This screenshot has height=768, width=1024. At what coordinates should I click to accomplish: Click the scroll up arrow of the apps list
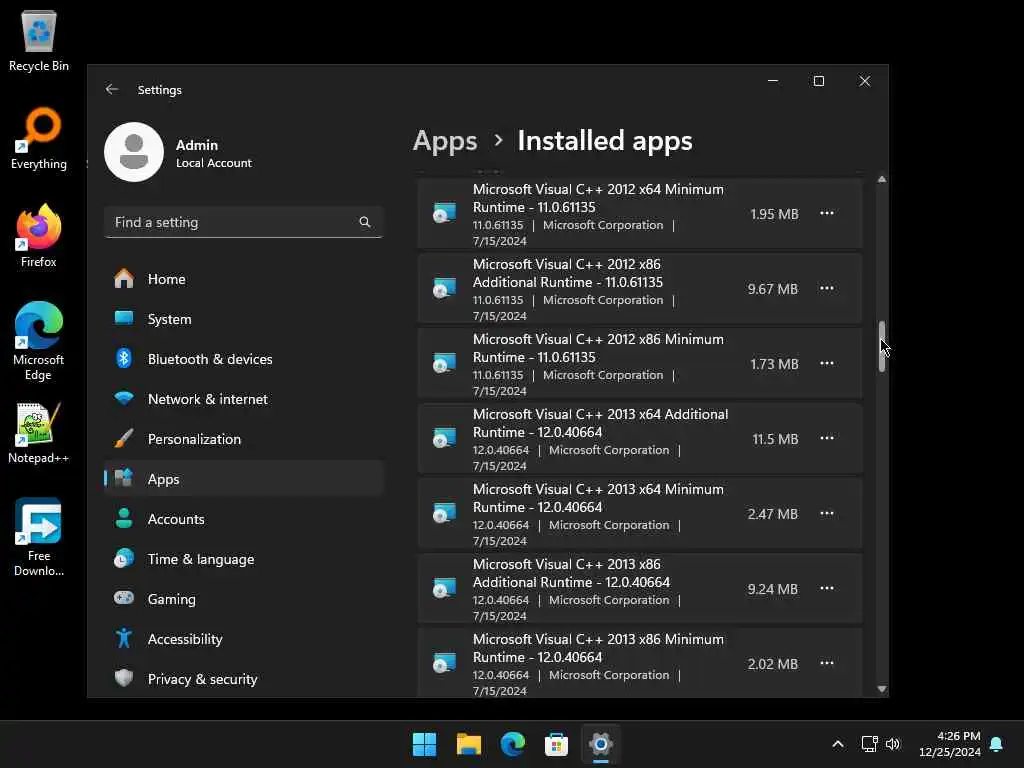pyautogui.click(x=882, y=179)
